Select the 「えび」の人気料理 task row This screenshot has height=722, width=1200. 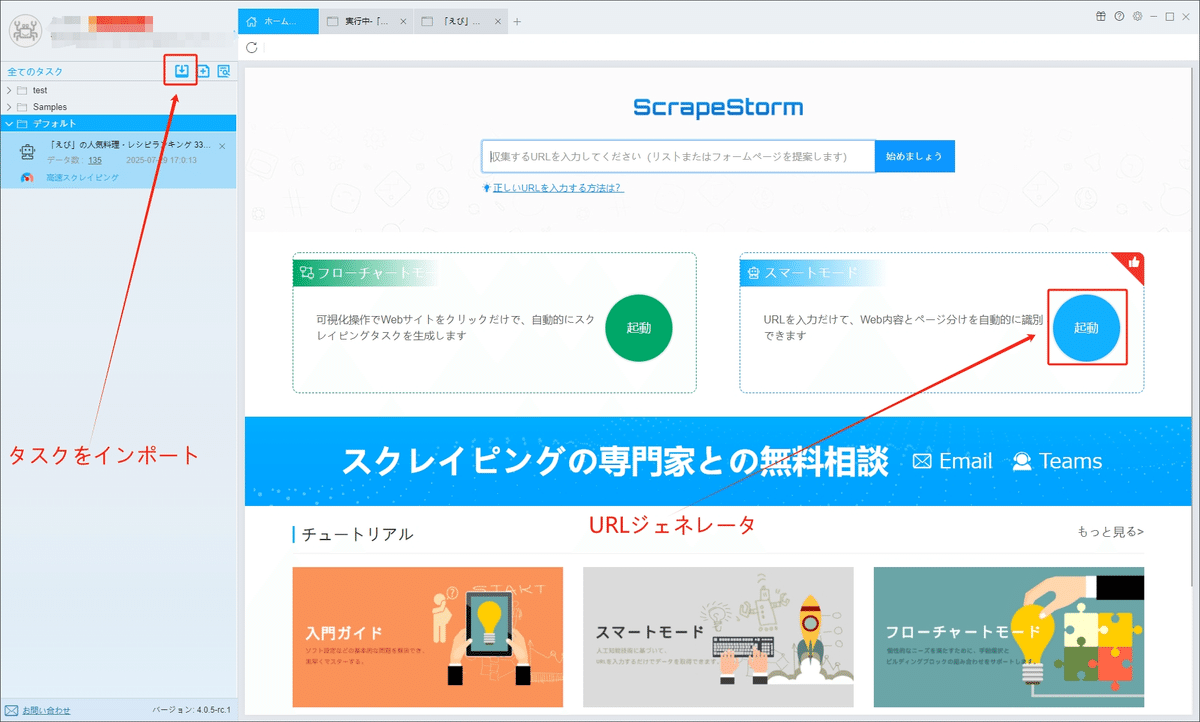click(119, 160)
